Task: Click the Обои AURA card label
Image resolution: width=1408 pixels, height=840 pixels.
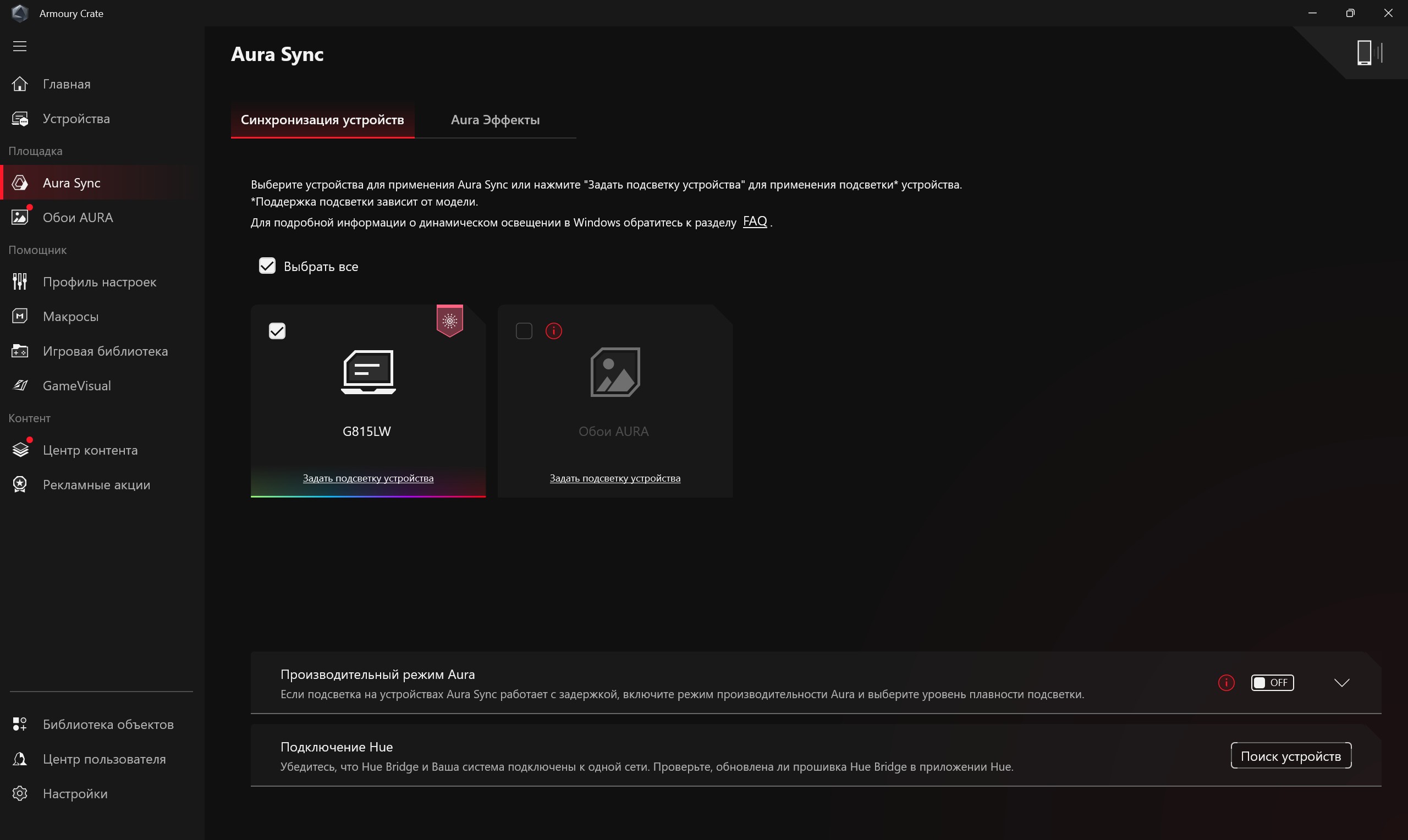Action: pos(614,432)
